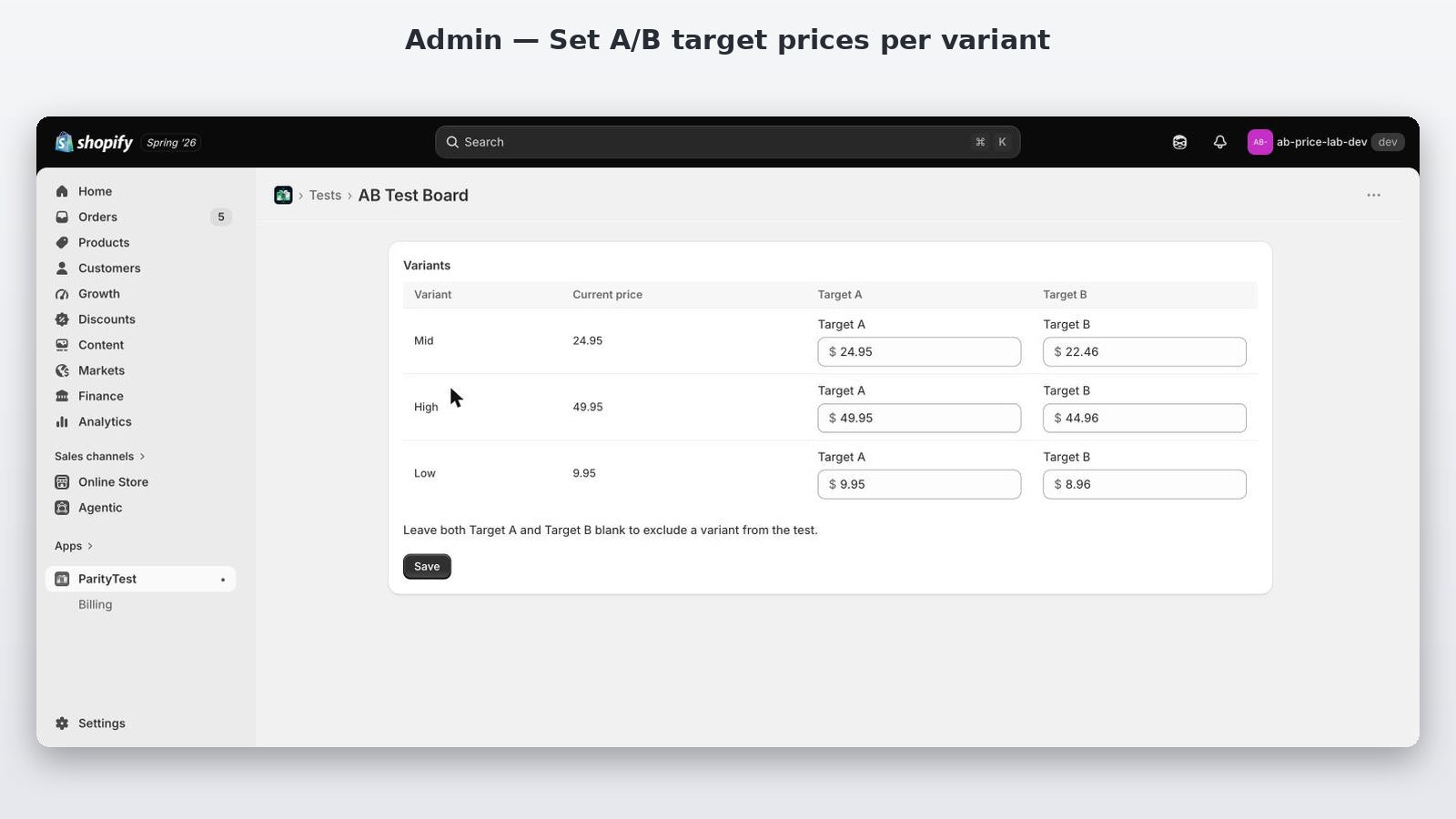Click the ParityTest app icon in breadcrumb
This screenshot has height=819, width=1456.
[x=283, y=195]
